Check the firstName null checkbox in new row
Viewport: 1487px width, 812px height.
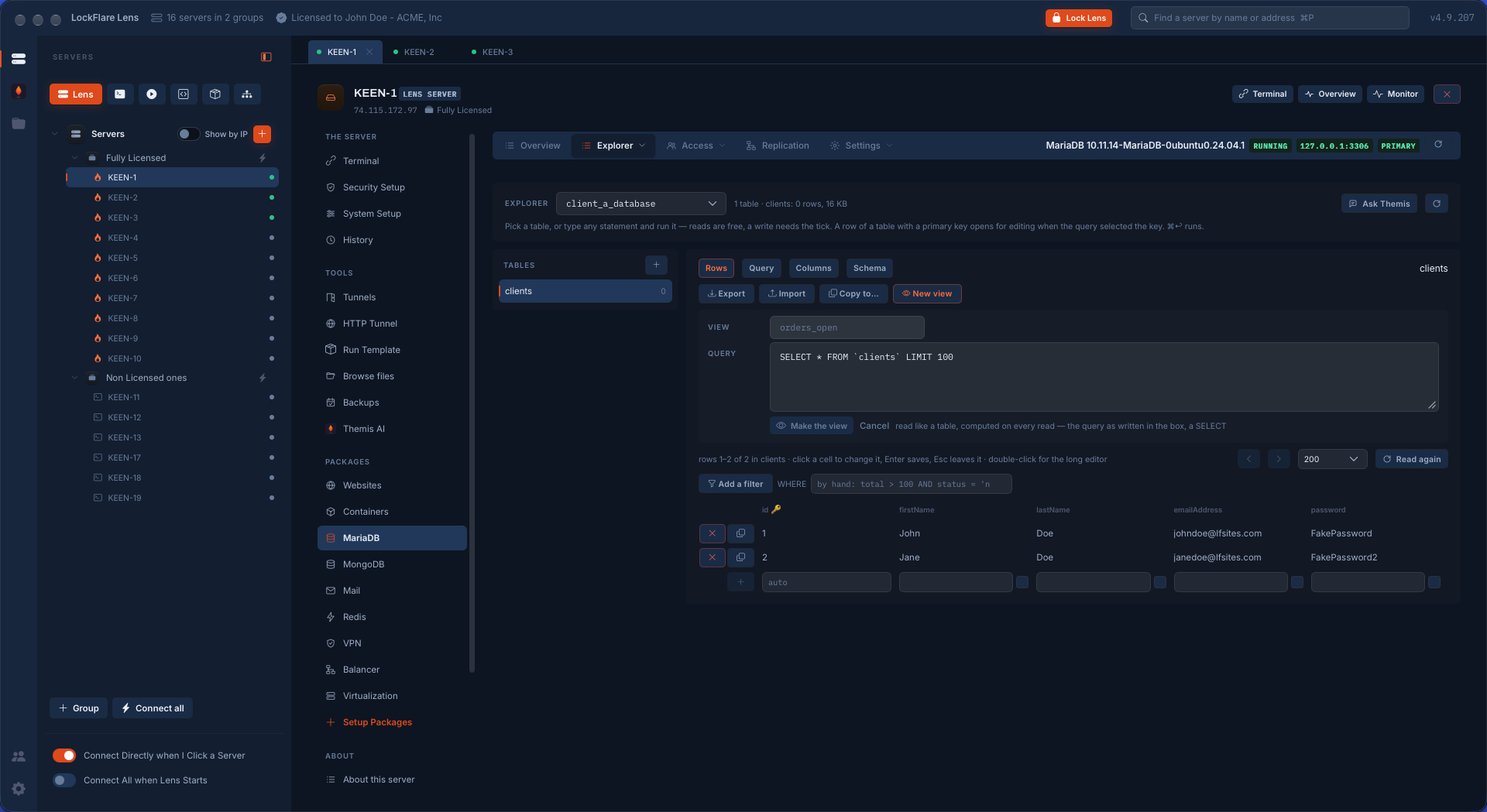[1022, 582]
